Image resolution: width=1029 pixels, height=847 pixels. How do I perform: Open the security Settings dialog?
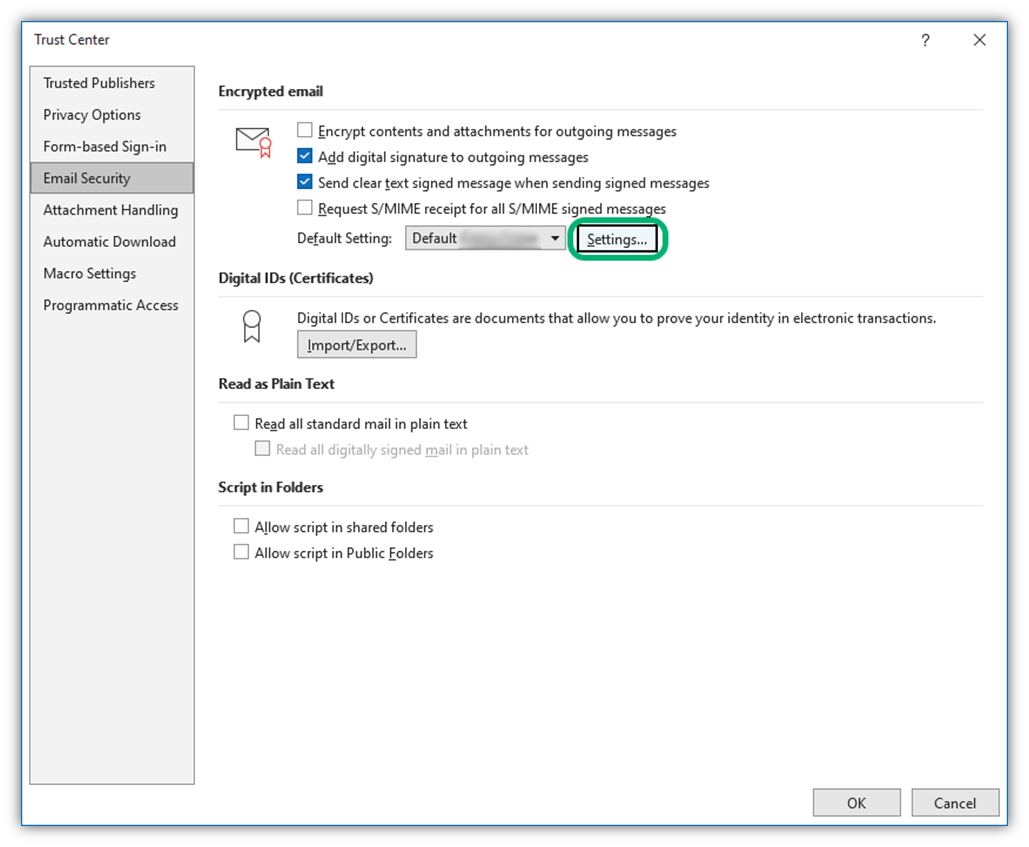click(617, 239)
